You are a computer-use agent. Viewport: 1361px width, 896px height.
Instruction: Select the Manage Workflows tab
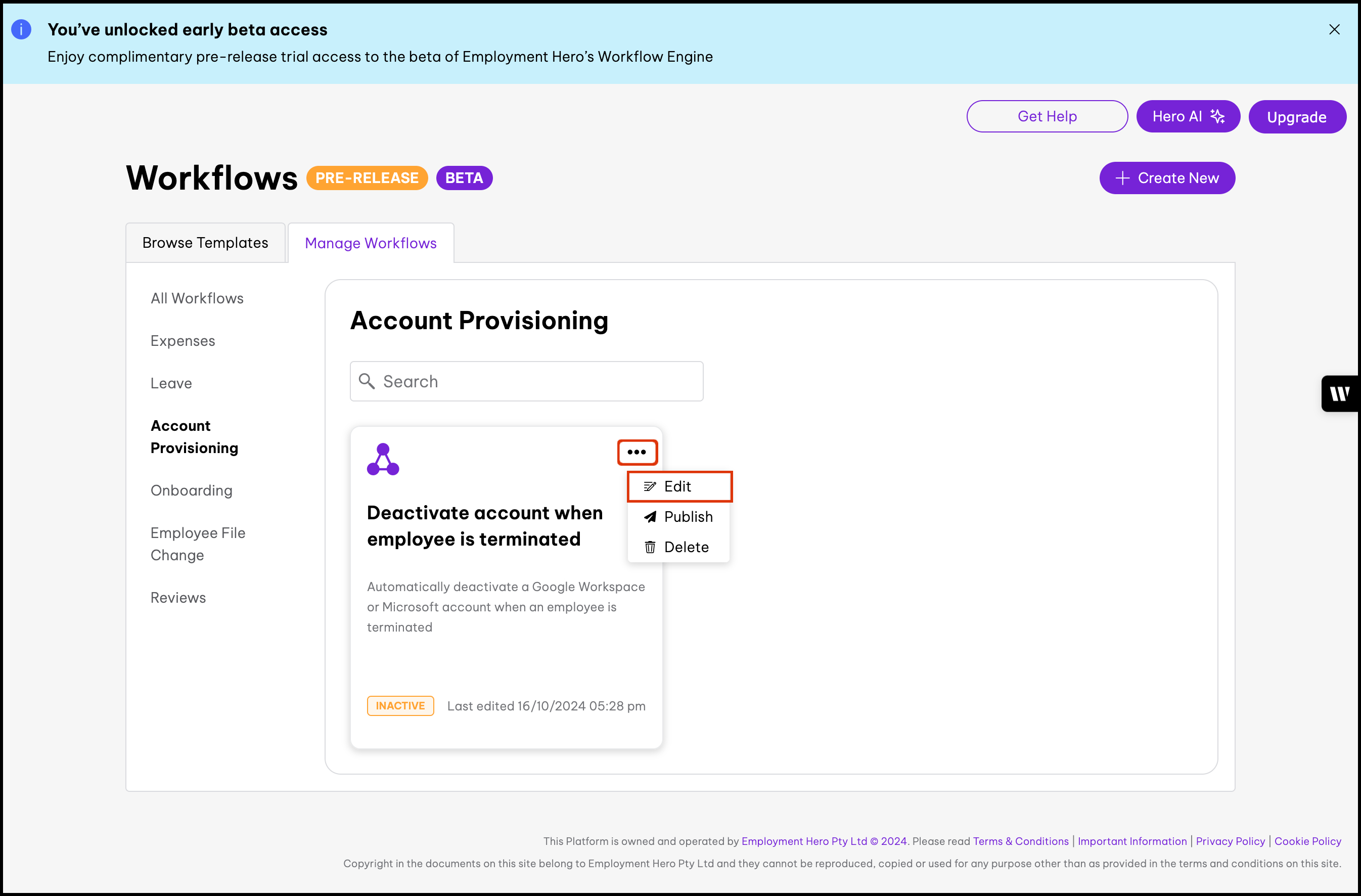click(x=371, y=243)
